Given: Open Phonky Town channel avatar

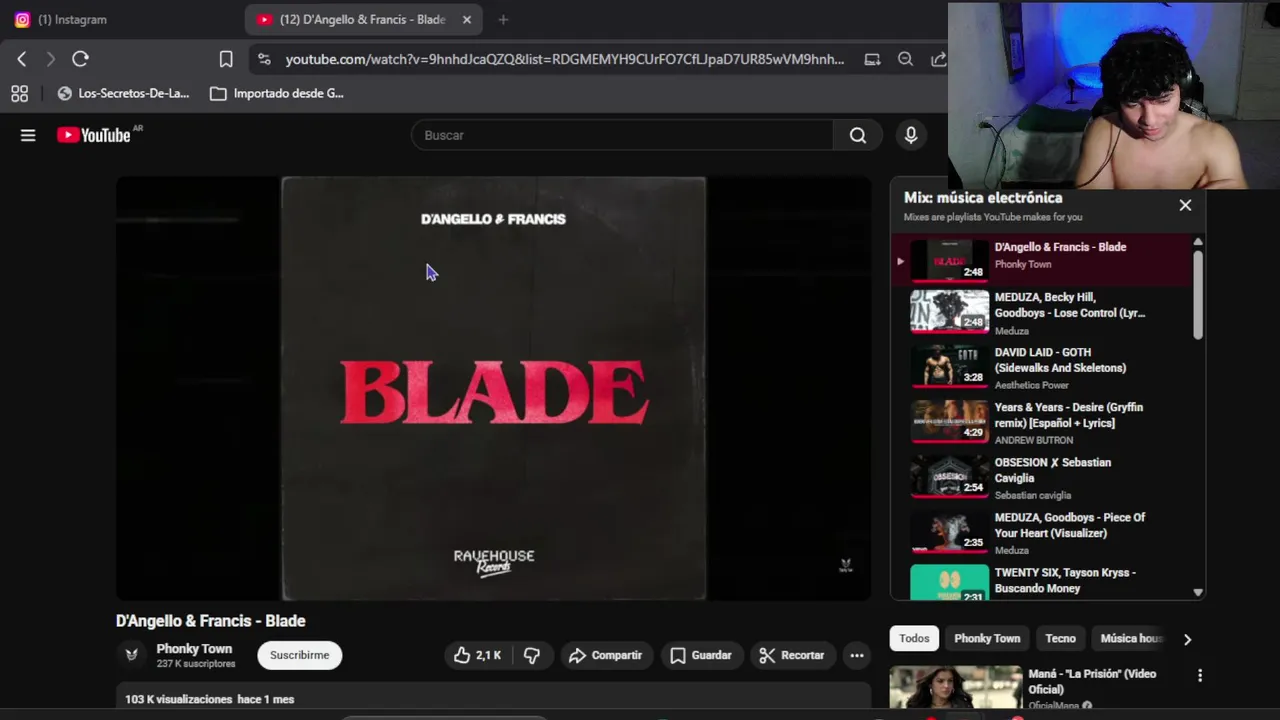Looking at the screenshot, I should pos(131,655).
